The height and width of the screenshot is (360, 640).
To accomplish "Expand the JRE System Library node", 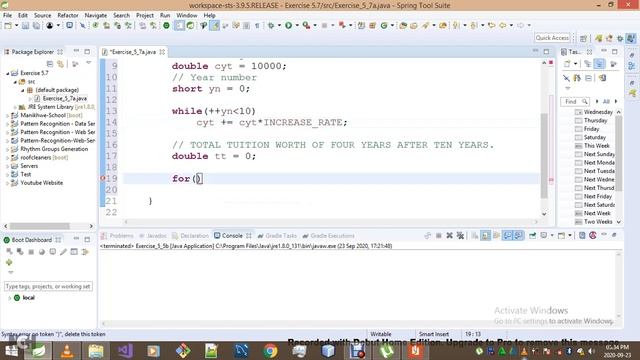I will pyautogui.click(x=16, y=107).
